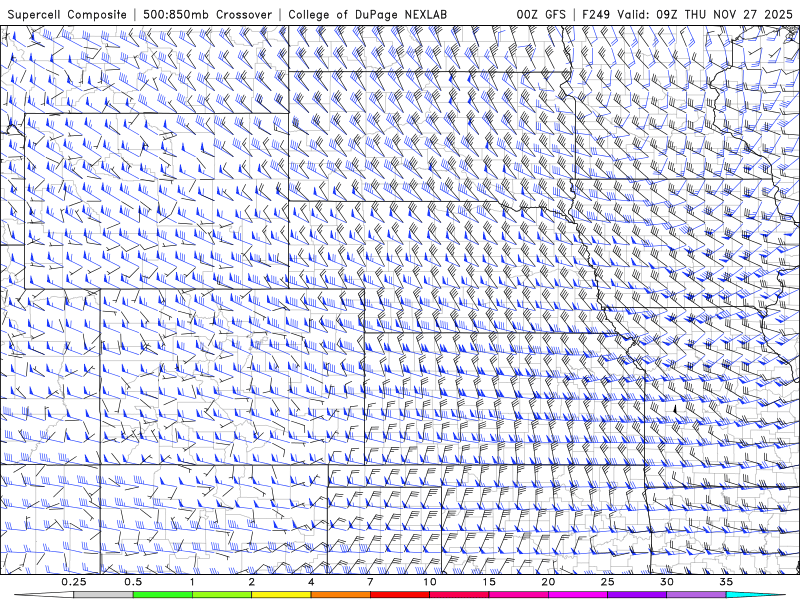Click the legend value 2
The image size is (800, 600).
tap(252, 582)
